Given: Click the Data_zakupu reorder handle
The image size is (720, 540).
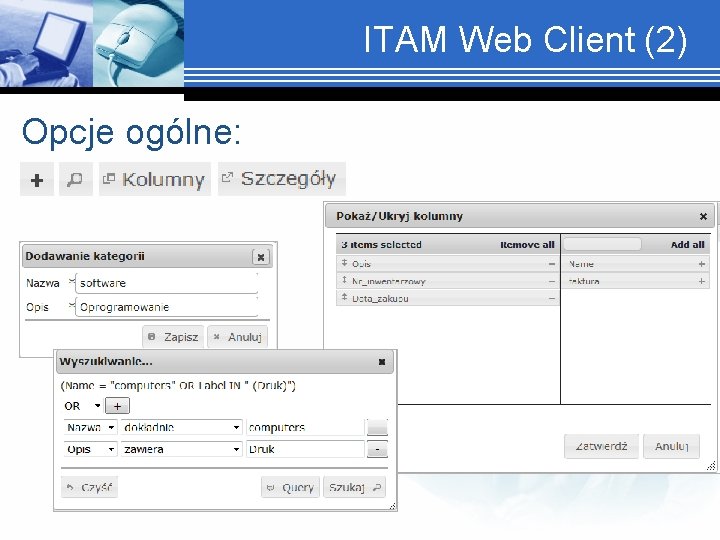Looking at the screenshot, I should tap(344, 297).
